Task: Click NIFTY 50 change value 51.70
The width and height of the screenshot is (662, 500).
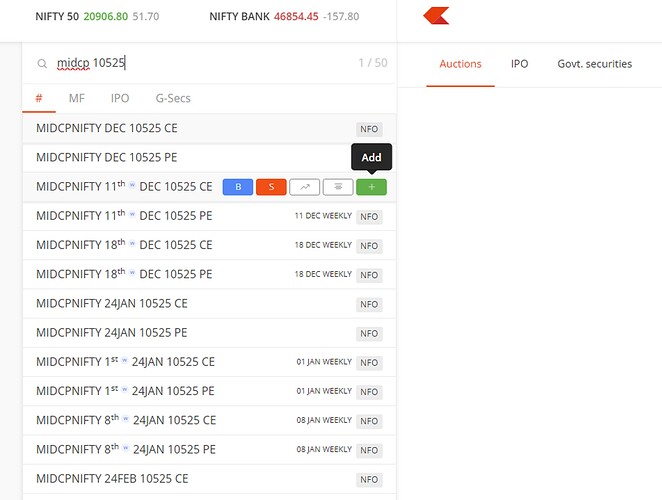Action: (x=146, y=16)
